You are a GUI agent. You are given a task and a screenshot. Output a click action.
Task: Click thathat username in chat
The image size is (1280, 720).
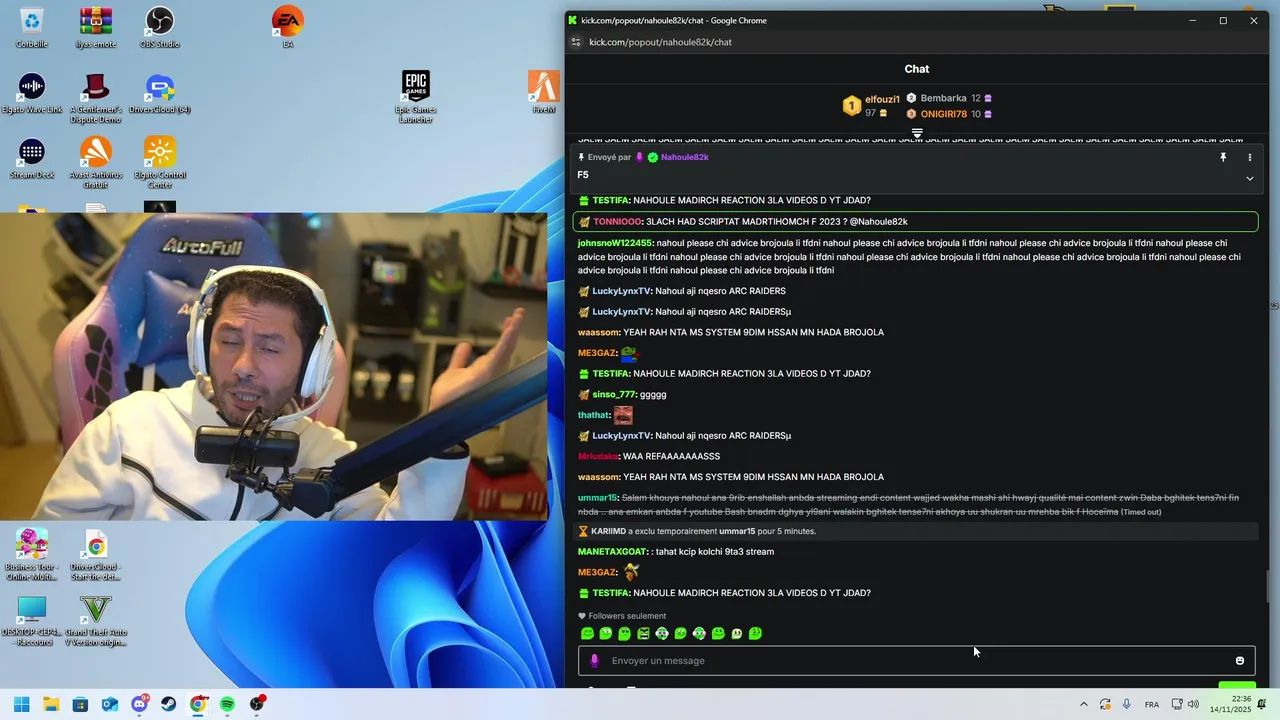[594, 415]
